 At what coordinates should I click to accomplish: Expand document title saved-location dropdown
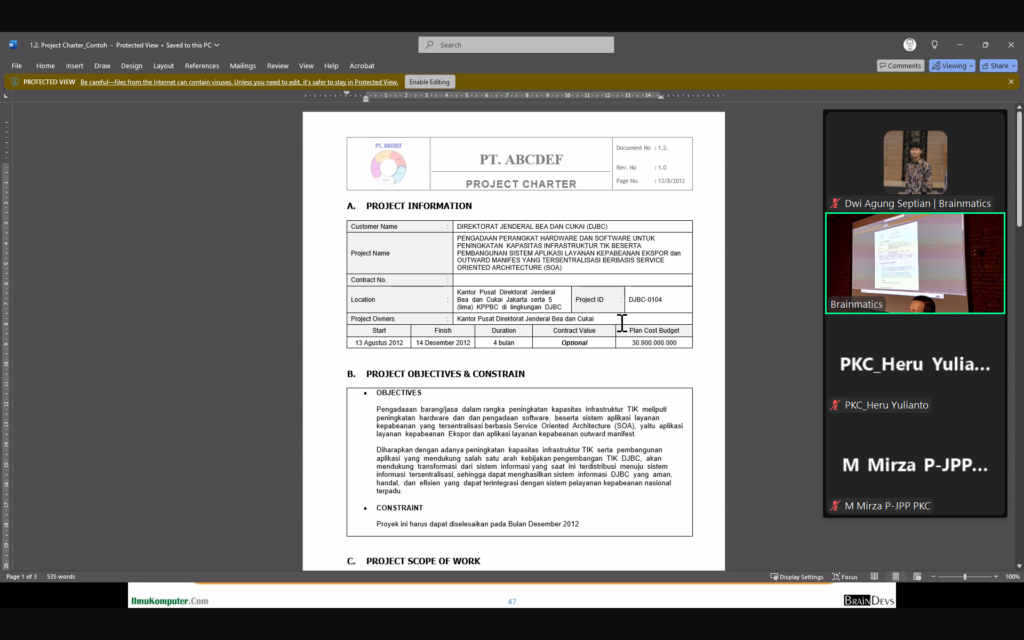[x=217, y=45]
